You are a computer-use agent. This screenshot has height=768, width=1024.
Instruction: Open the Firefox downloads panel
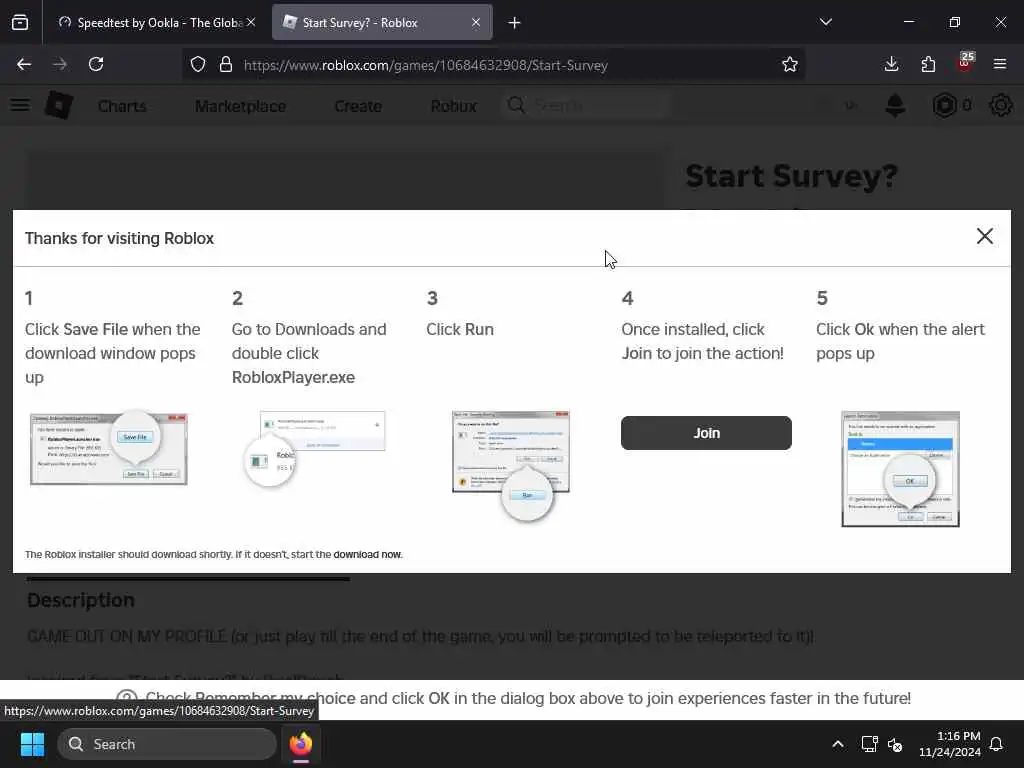pyautogui.click(x=891, y=64)
